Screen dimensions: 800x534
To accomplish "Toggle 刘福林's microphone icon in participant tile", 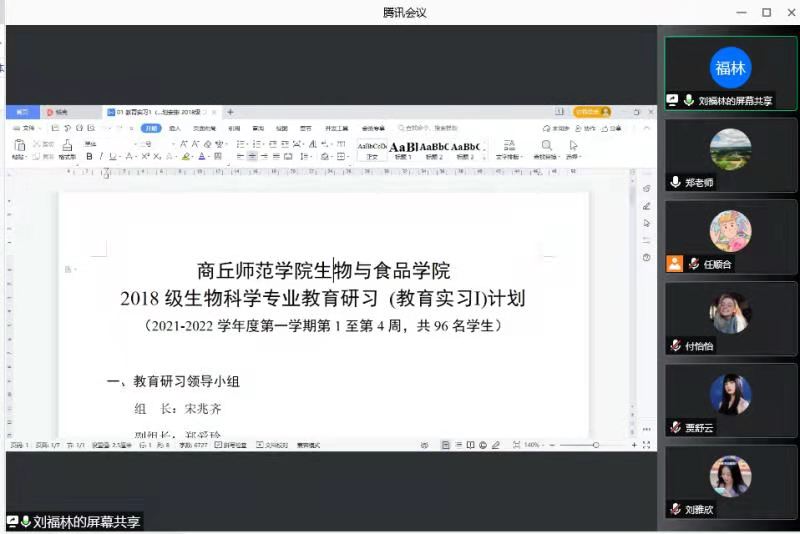I will coord(689,101).
